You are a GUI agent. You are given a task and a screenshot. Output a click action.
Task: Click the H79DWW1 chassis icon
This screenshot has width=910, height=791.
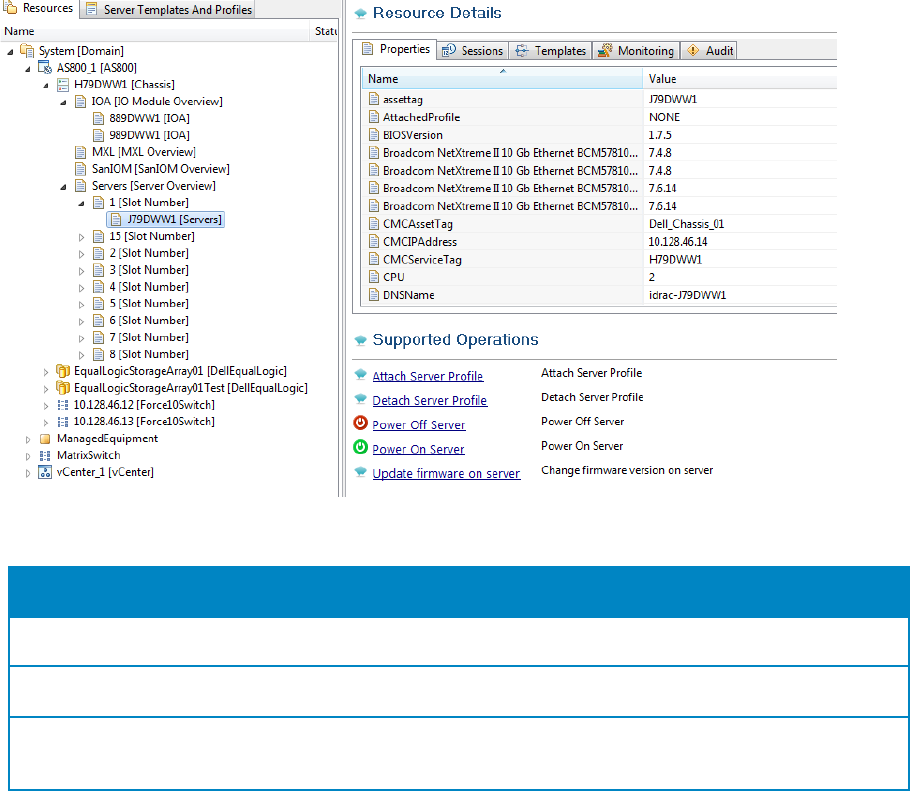[x=62, y=85]
